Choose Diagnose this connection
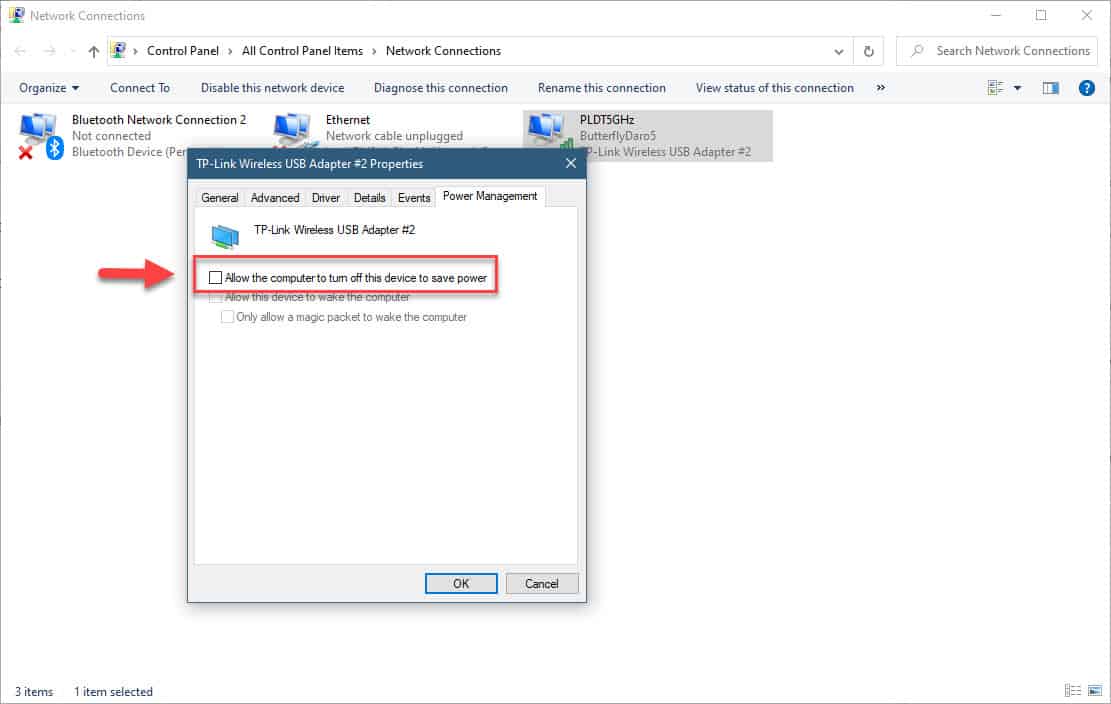 pyautogui.click(x=441, y=88)
